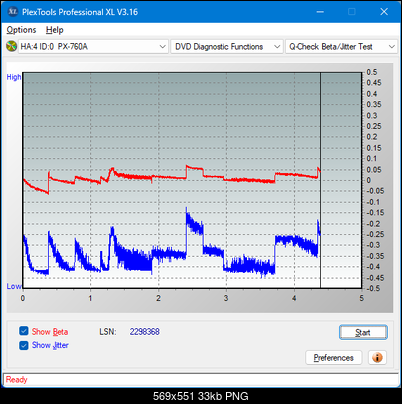Click the disc icon beside the drive selector

pyautogui.click(x=12, y=46)
